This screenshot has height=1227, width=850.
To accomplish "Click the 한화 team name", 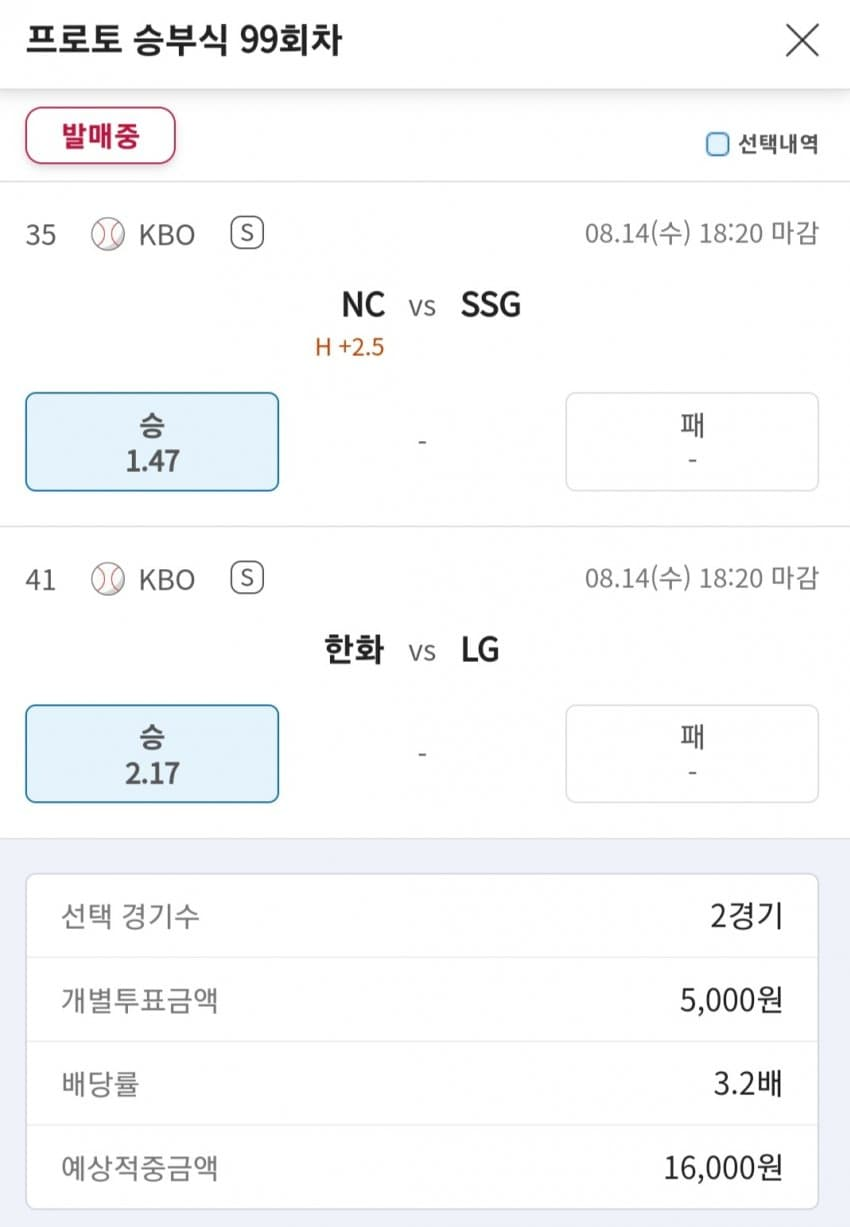I will click(354, 651).
